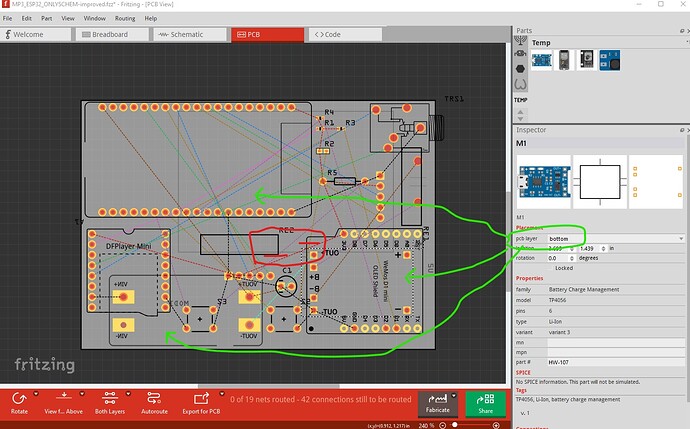This screenshot has width=690, height=429.
Task: Undock the Parts panel
Action: click(682, 31)
